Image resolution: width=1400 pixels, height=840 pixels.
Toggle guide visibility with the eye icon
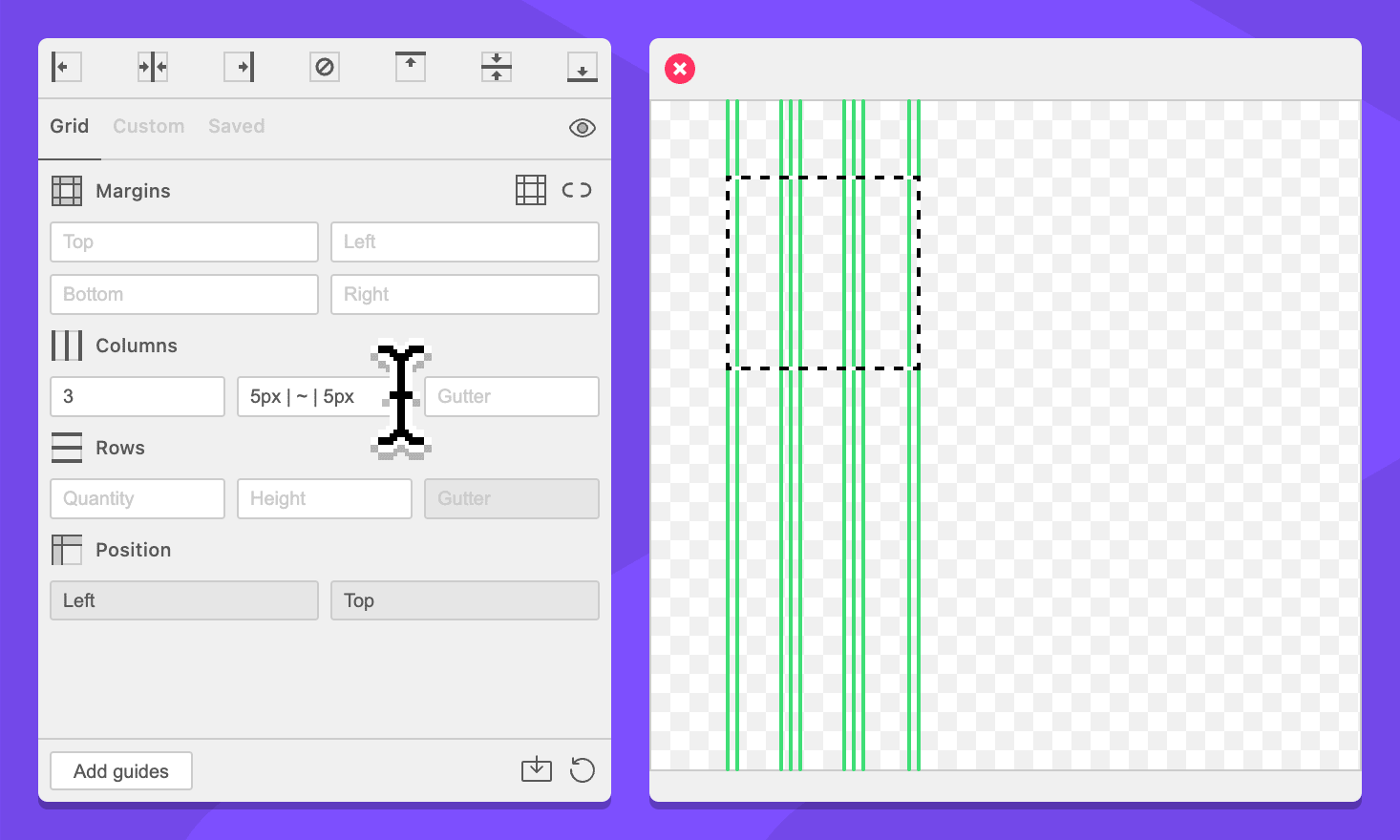coord(582,128)
